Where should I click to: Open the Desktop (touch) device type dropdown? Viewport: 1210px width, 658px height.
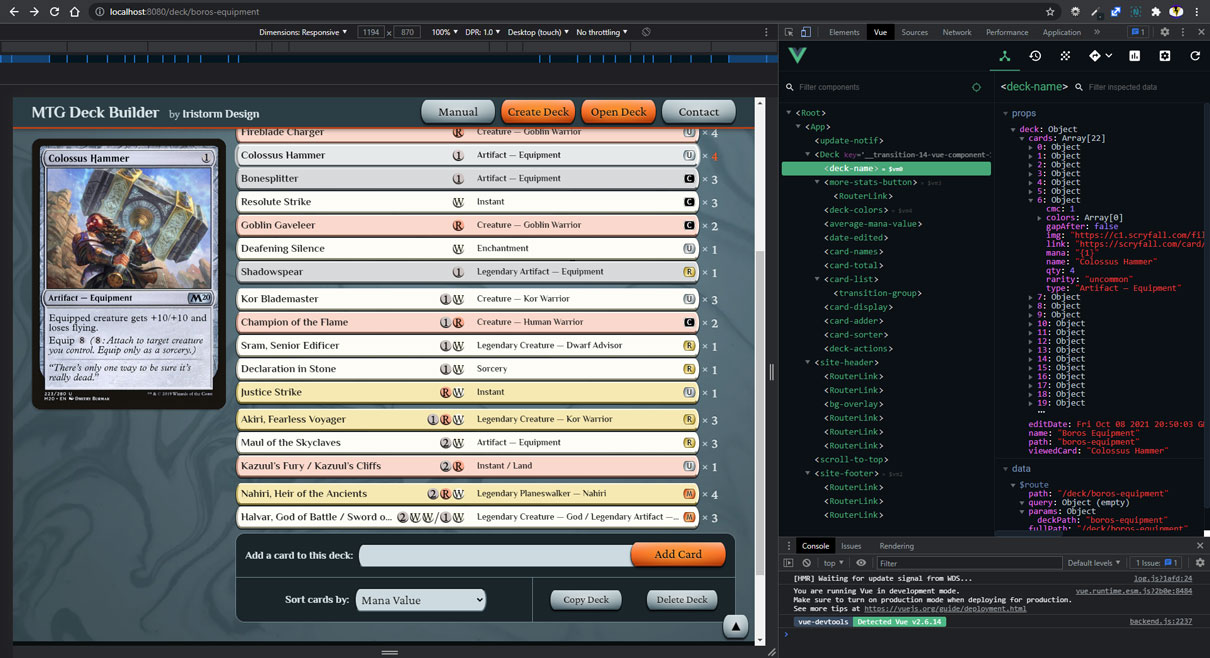tap(538, 32)
